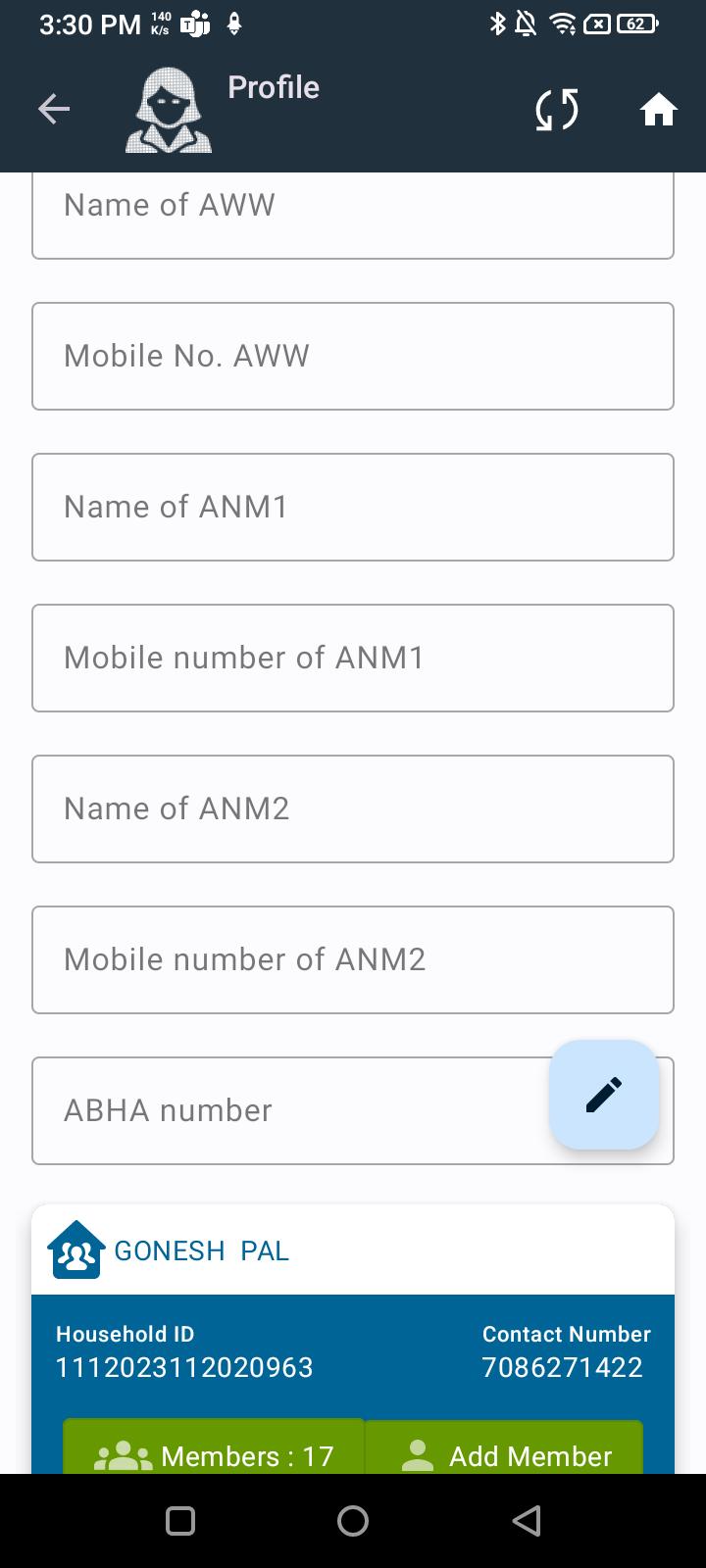Tap the pencil edit floating button
The image size is (706, 1568).
click(x=604, y=1095)
